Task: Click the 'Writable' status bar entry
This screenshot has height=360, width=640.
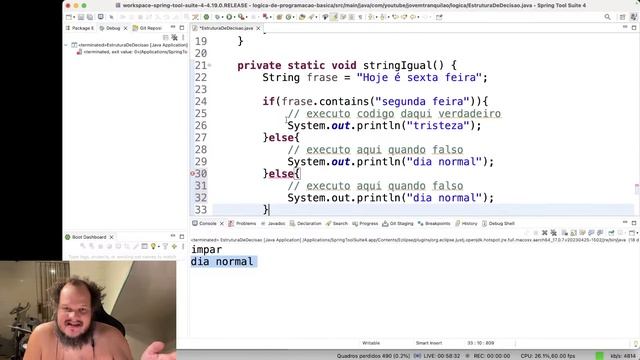Action: (371, 343)
